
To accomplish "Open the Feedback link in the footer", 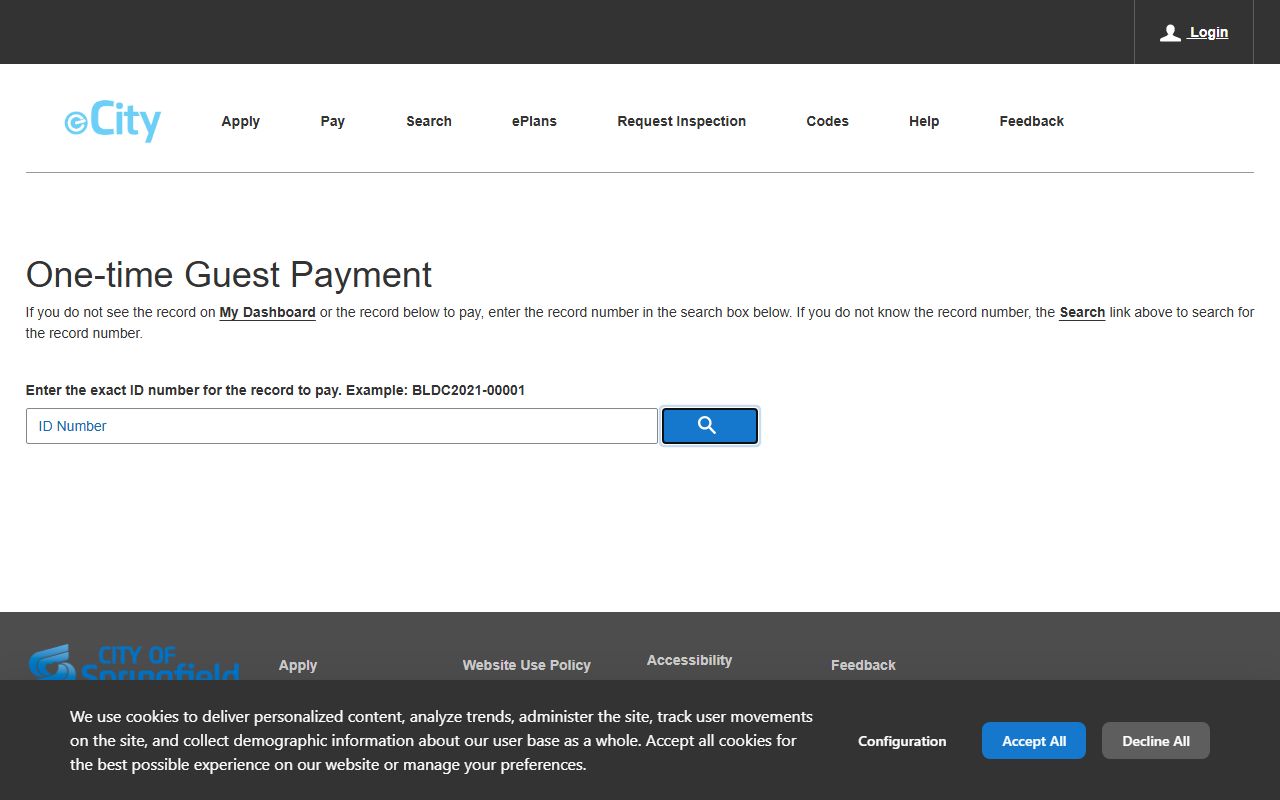I will 863,665.
